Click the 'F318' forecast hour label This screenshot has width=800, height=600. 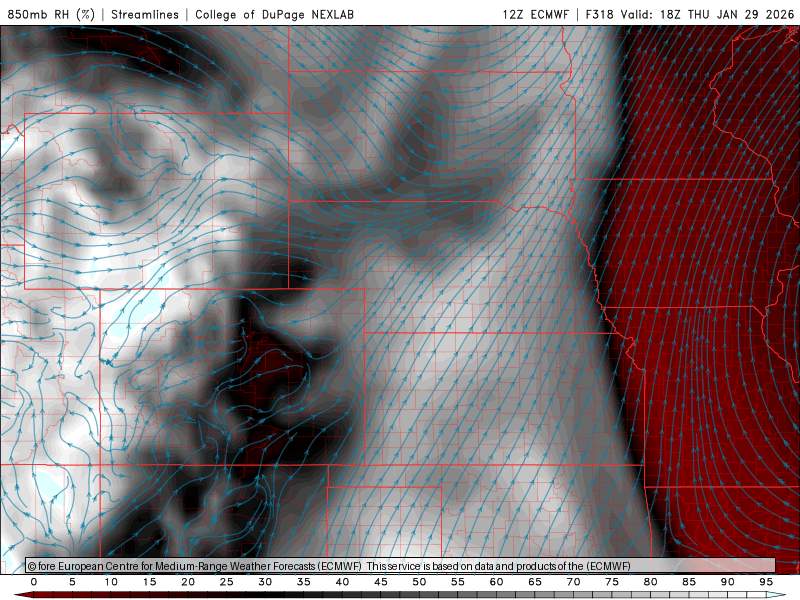tap(599, 14)
